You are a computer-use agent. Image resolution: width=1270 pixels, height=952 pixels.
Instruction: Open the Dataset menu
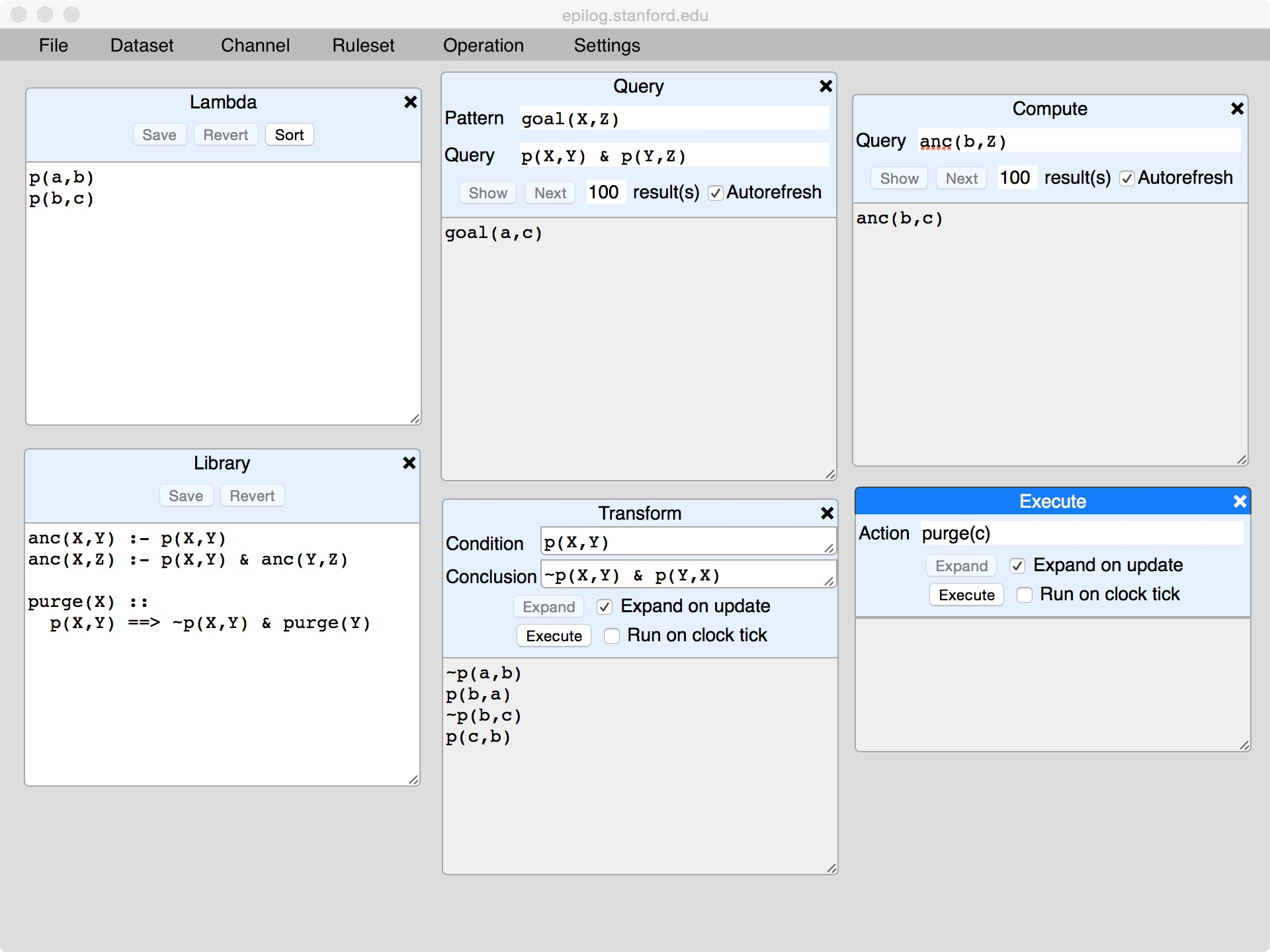click(x=142, y=45)
